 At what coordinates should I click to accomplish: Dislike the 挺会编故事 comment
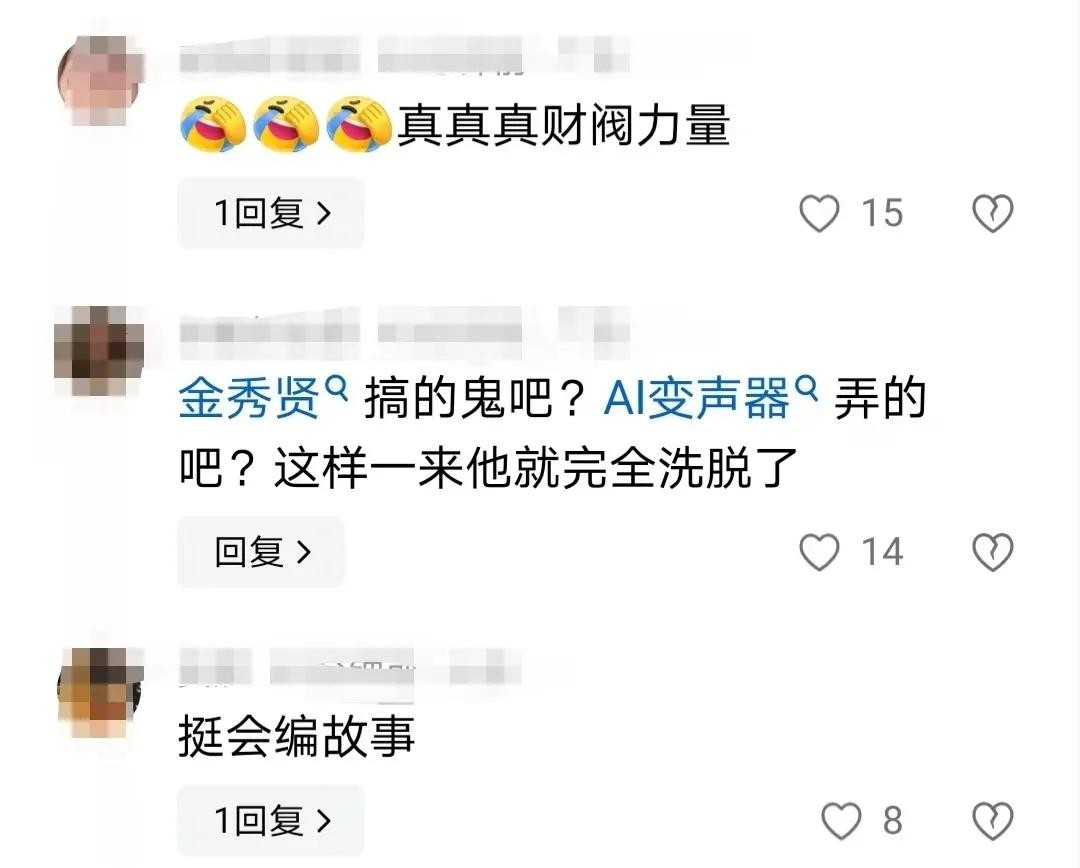pyautogui.click(x=993, y=820)
